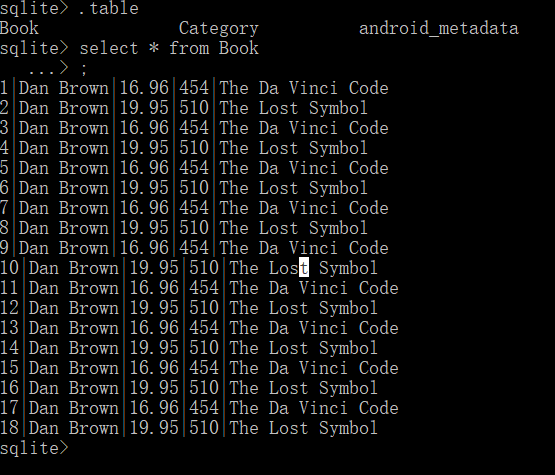Click 'The Lost Symbol' in row 2
The width and height of the screenshot is (555, 475).
pos(293,108)
